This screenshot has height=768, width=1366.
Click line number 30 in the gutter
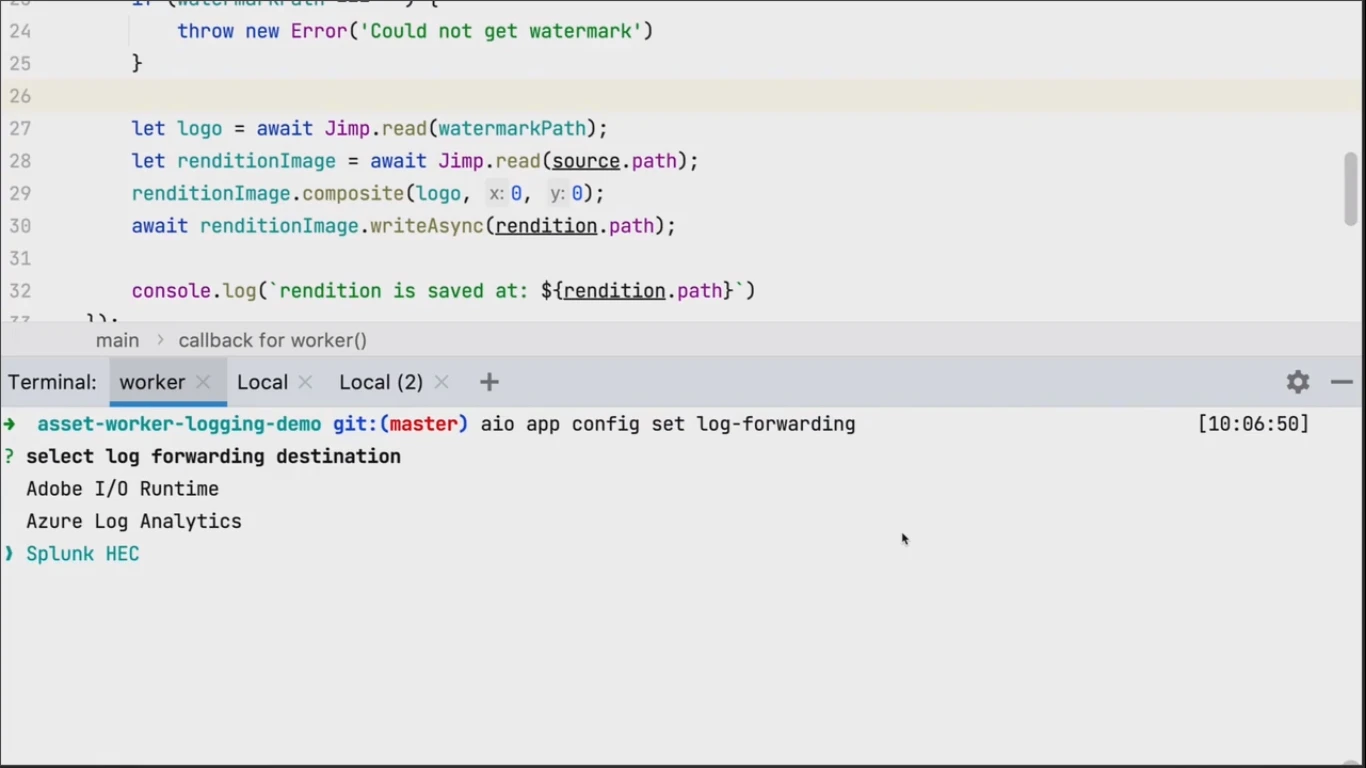pyautogui.click(x=20, y=226)
